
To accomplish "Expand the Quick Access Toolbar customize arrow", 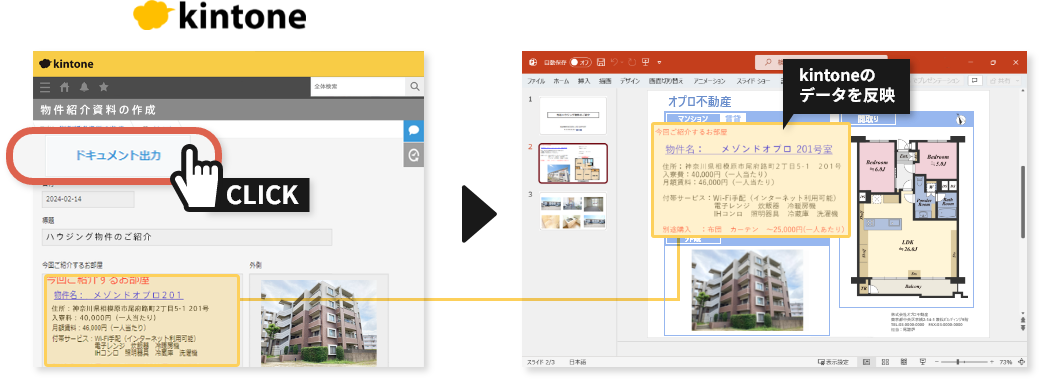I will pyautogui.click(x=659, y=62).
